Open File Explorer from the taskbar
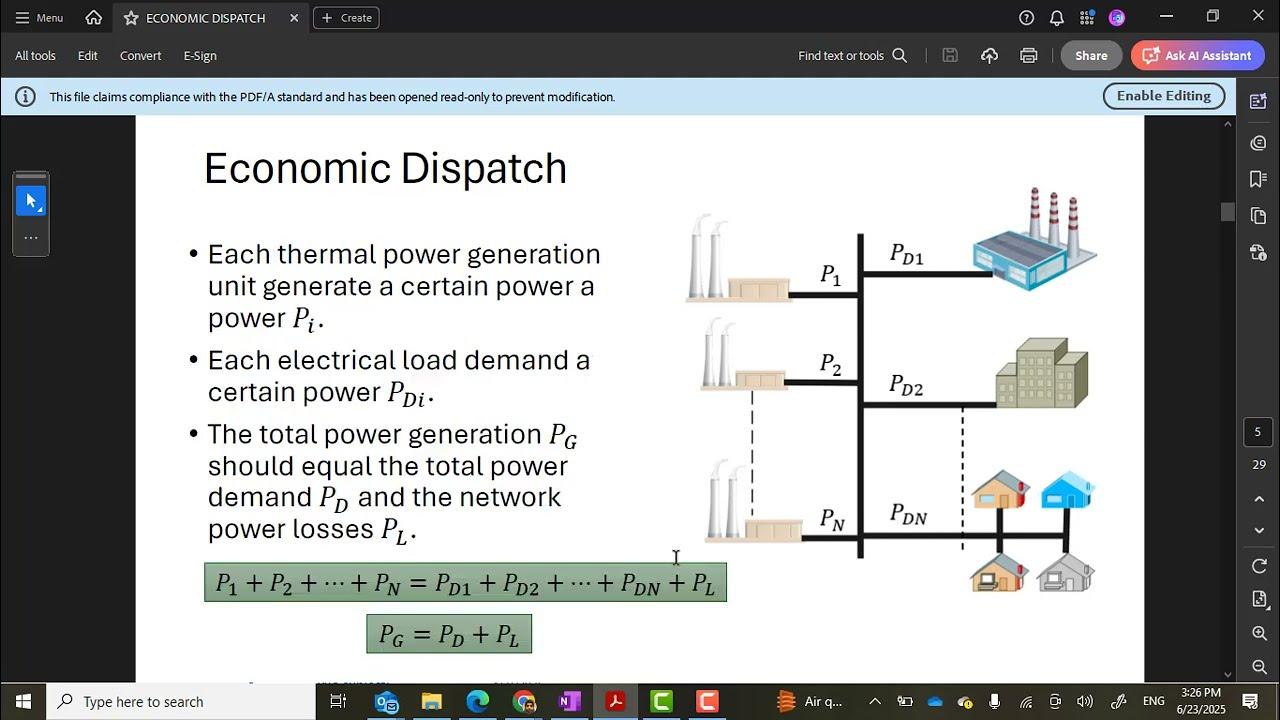The height and width of the screenshot is (720, 1280). (x=432, y=702)
